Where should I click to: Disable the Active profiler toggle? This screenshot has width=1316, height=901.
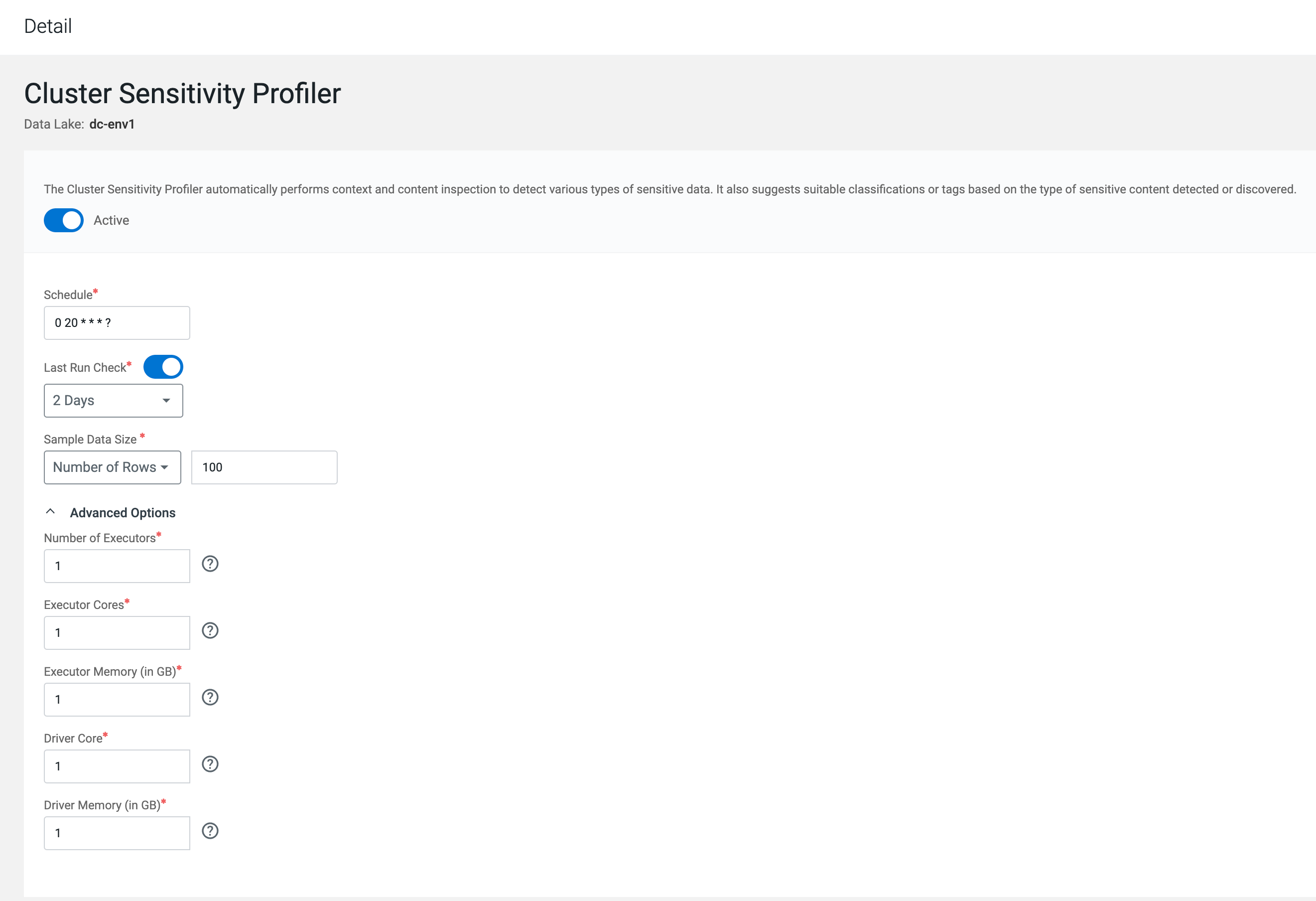click(x=63, y=220)
